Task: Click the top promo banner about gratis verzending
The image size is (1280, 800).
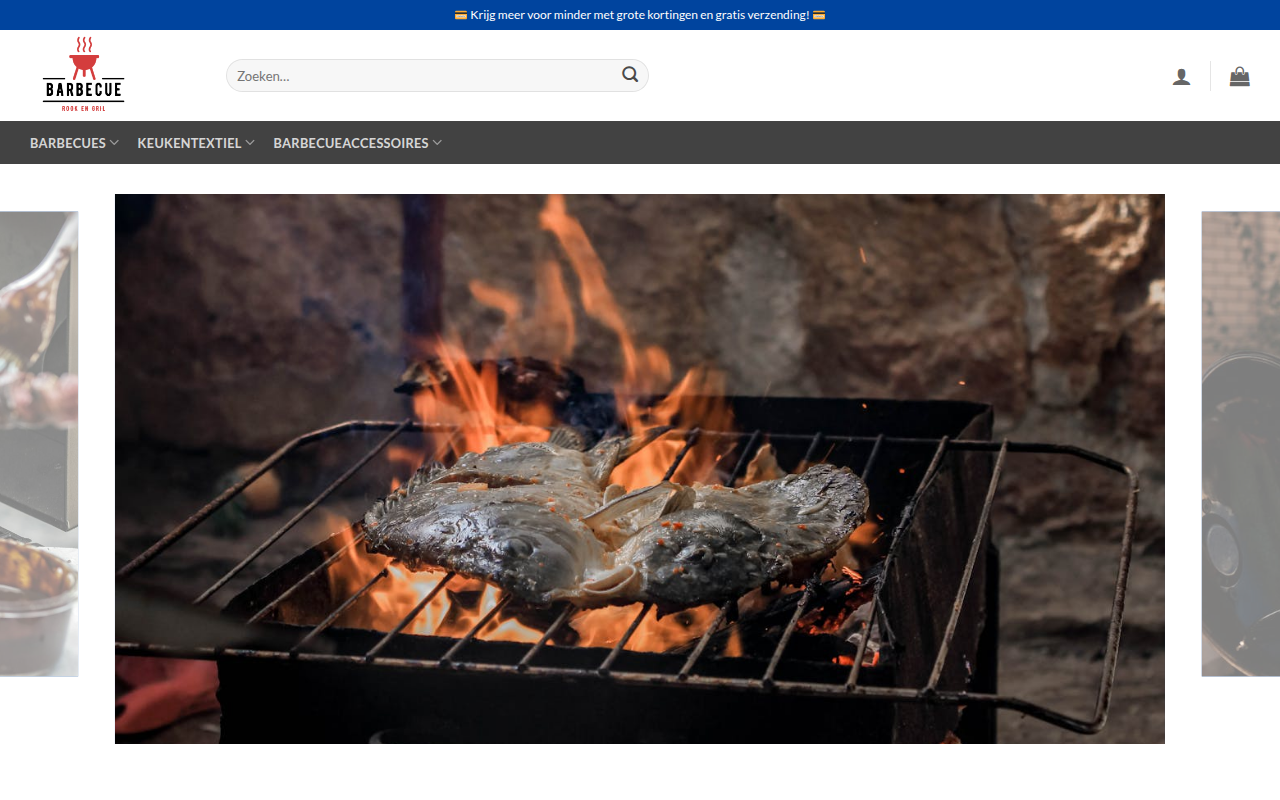Action: click(x=640, y=15)
